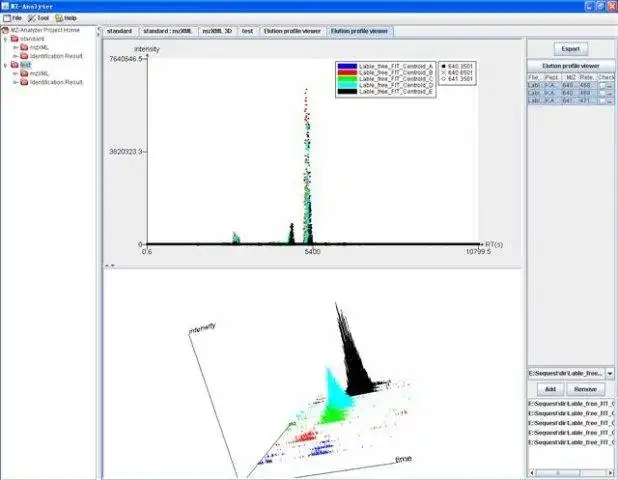The width and height of the screenshot is (618, 480).
Task: Toggle Check box in the second table row
Action: (602, 93)
